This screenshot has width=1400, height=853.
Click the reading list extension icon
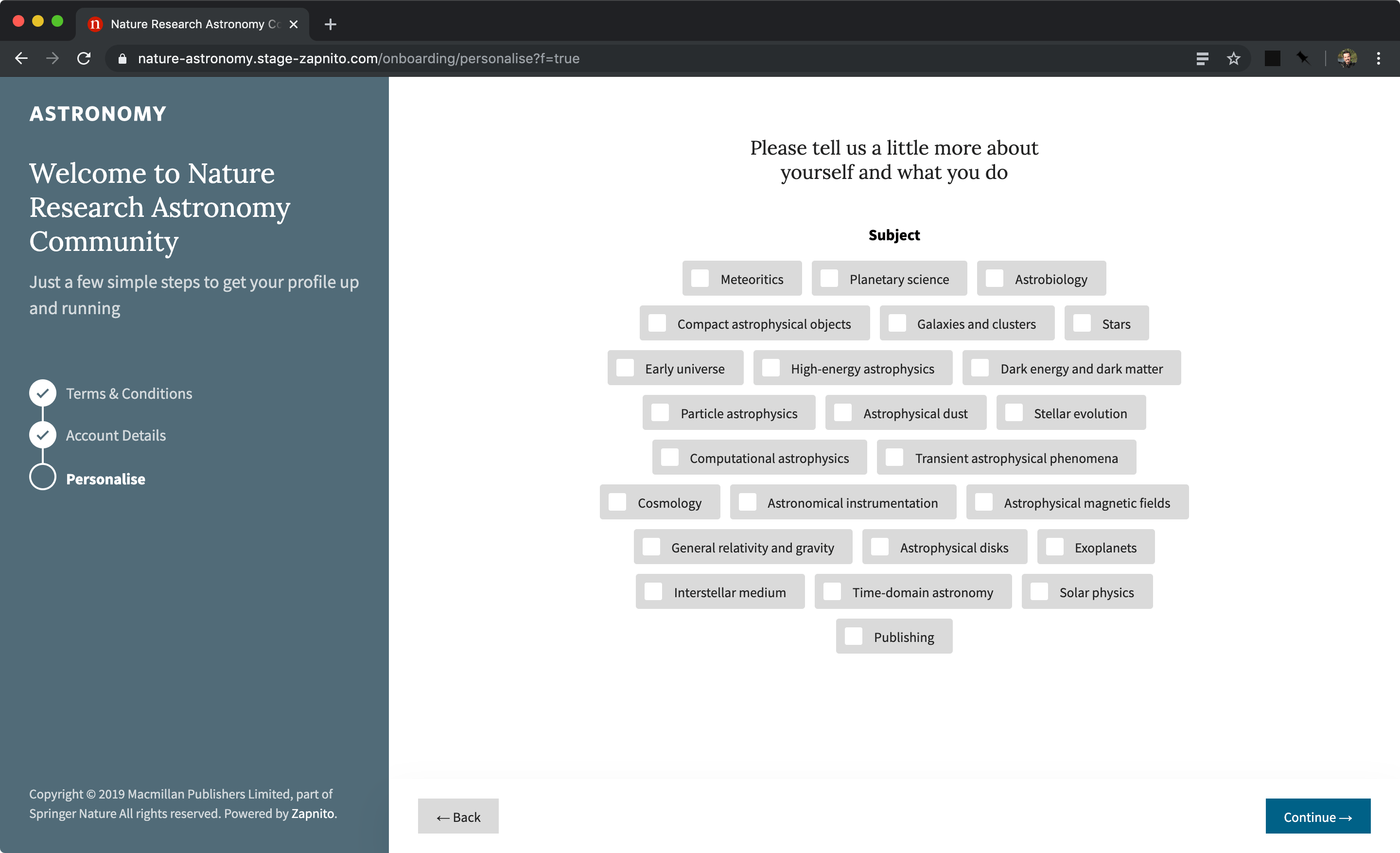tap(1202, 58)
